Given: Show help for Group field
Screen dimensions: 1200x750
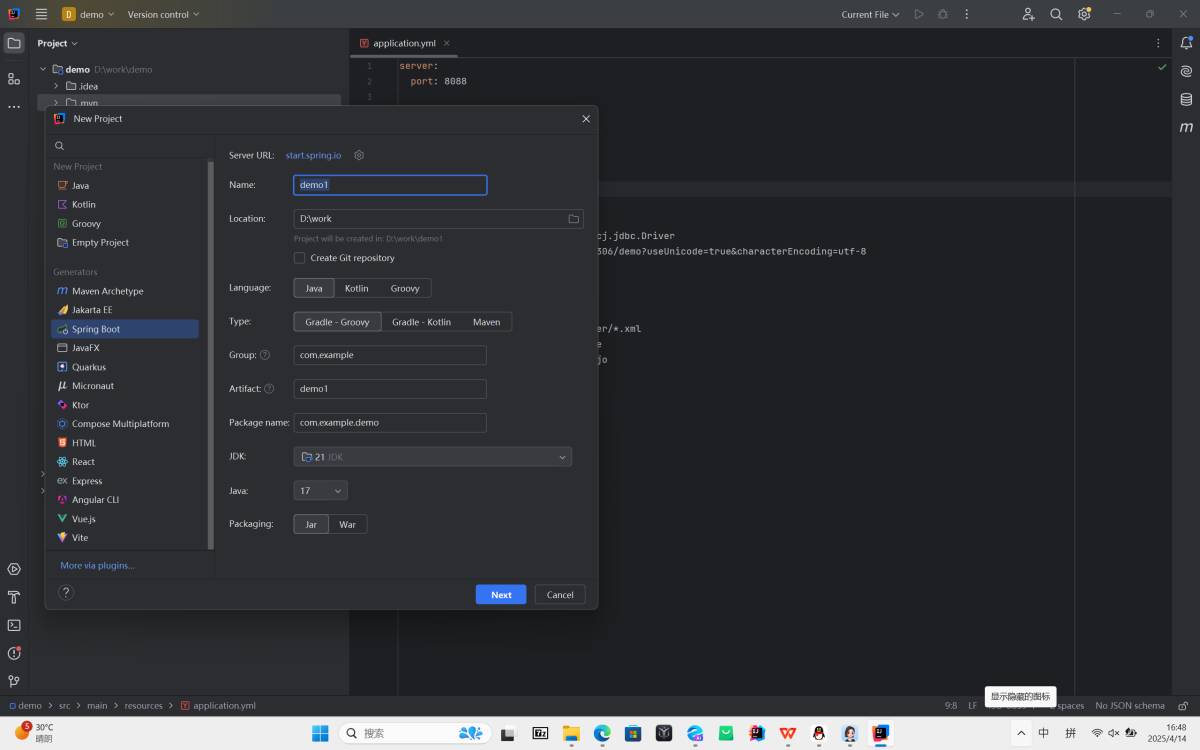Looking at the screenshot, I should tap(265, 355).
